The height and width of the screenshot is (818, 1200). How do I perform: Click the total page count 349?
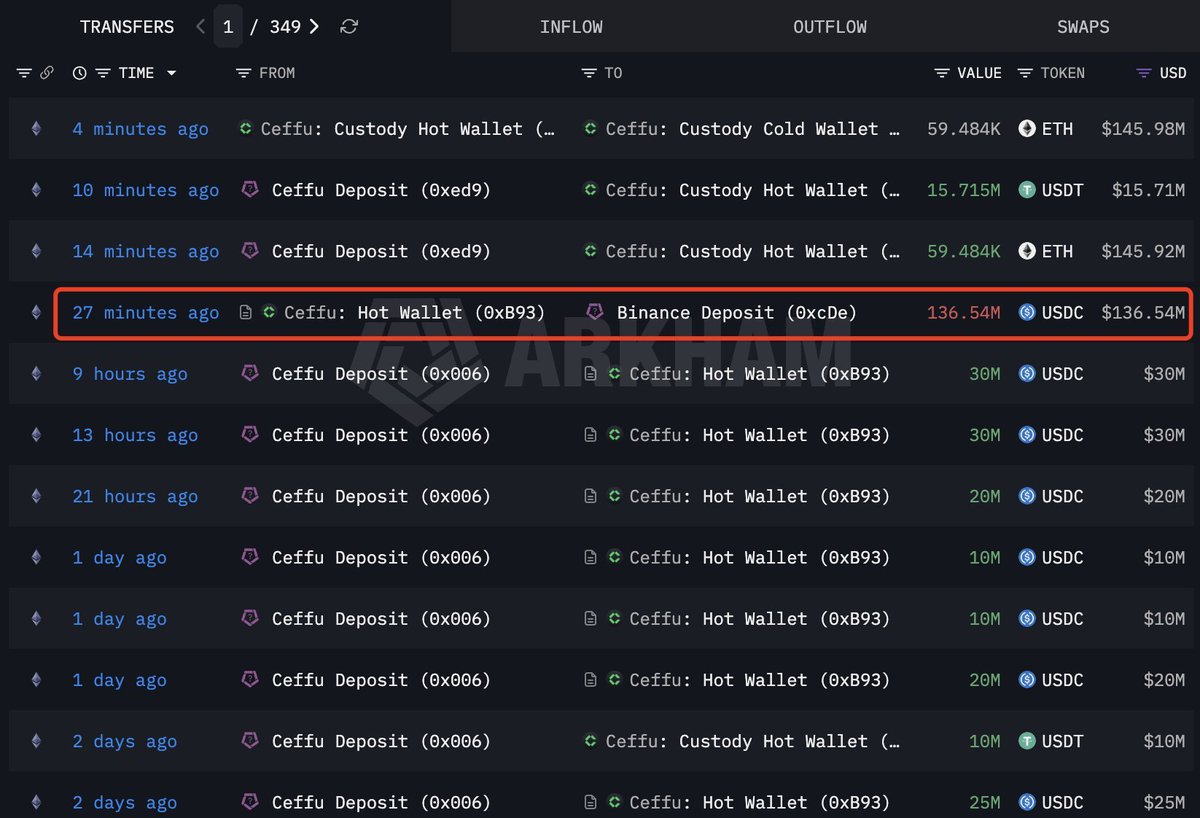click(285, 27)
